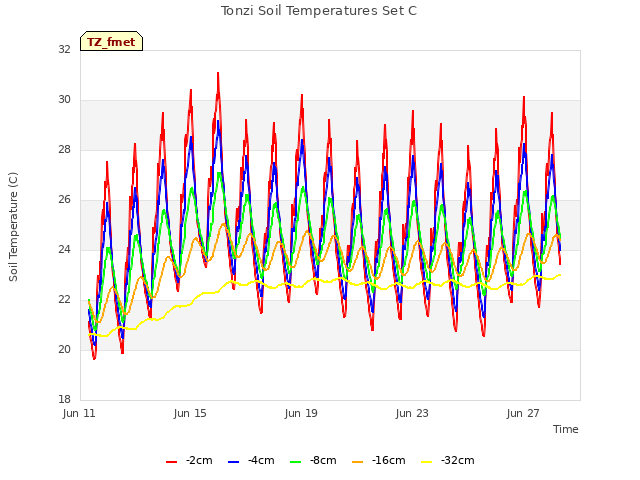
Task: Click the 24 y-axis tick label
Action: [64, 249]
